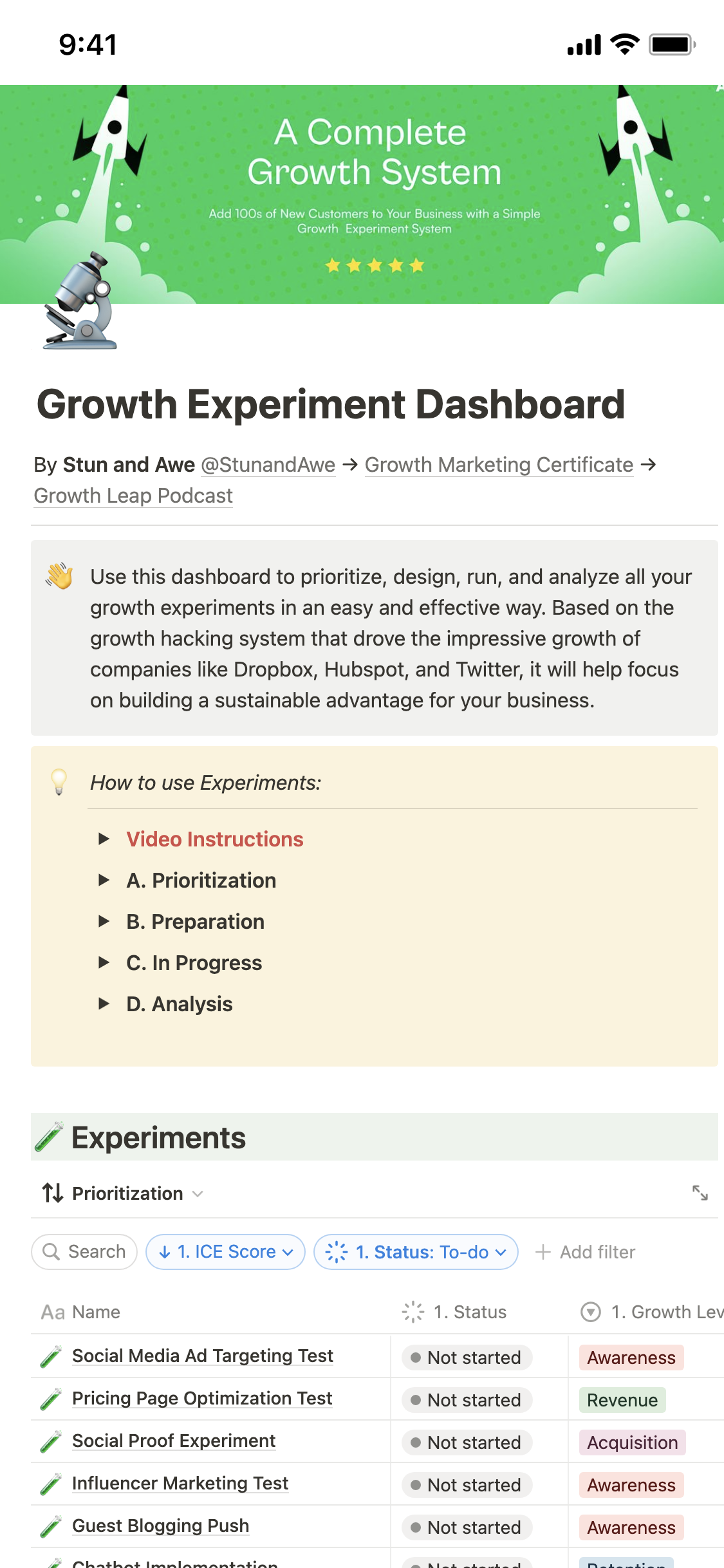Click the Revenue tag on Pricing Page row
724x1568 pixels.
pos(622,1400)
